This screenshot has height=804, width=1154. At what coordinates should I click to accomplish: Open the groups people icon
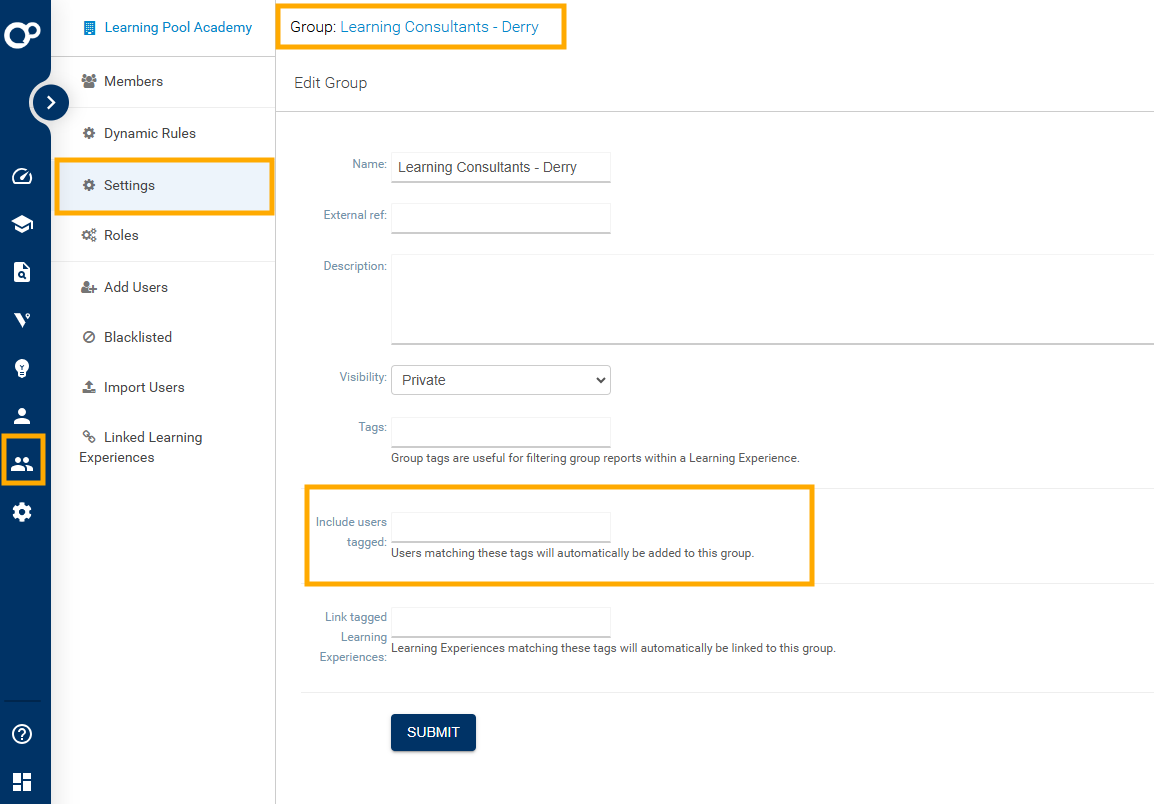(x=22, y=464)
